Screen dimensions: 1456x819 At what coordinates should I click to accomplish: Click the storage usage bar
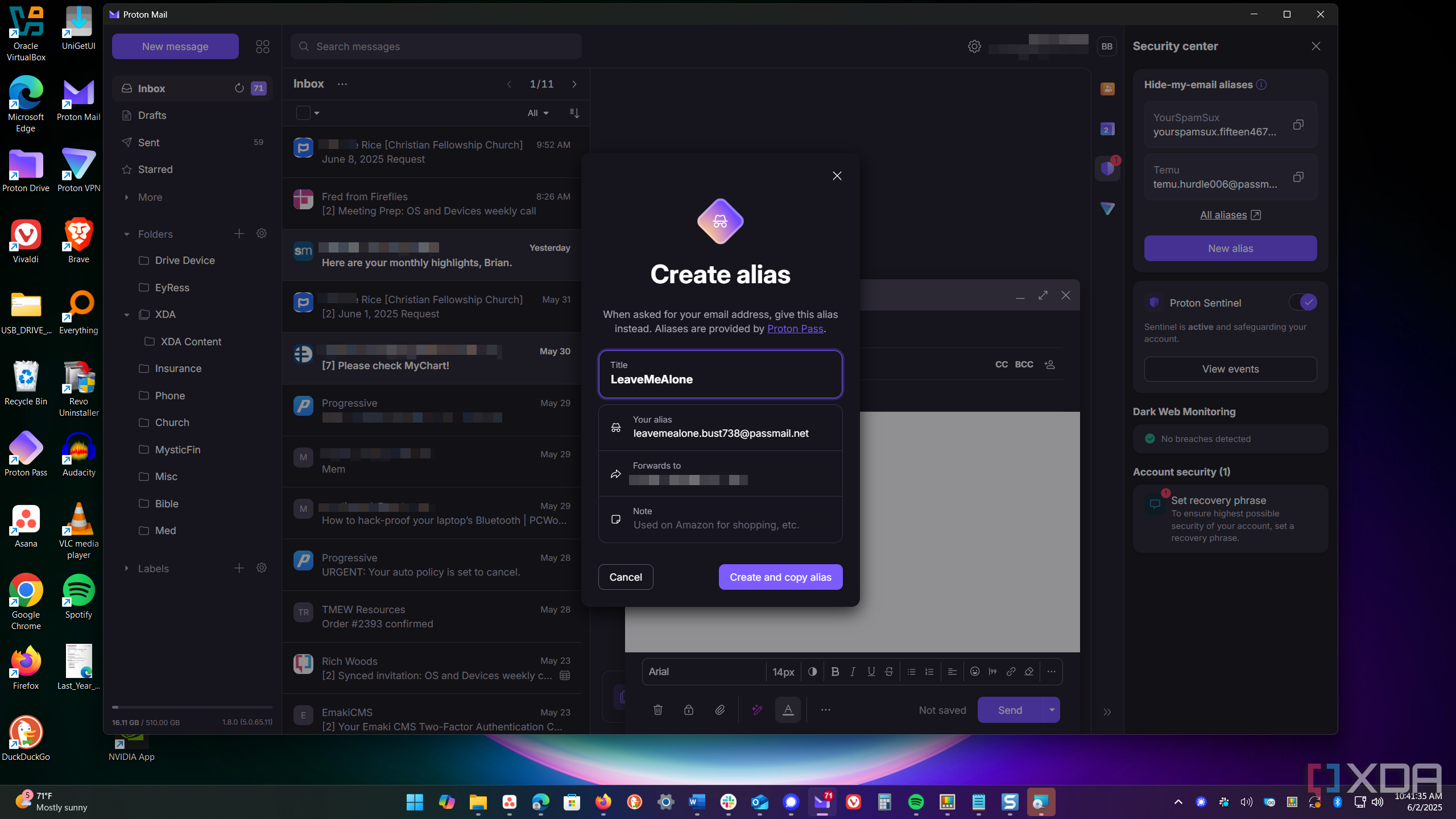pos(192,708)
